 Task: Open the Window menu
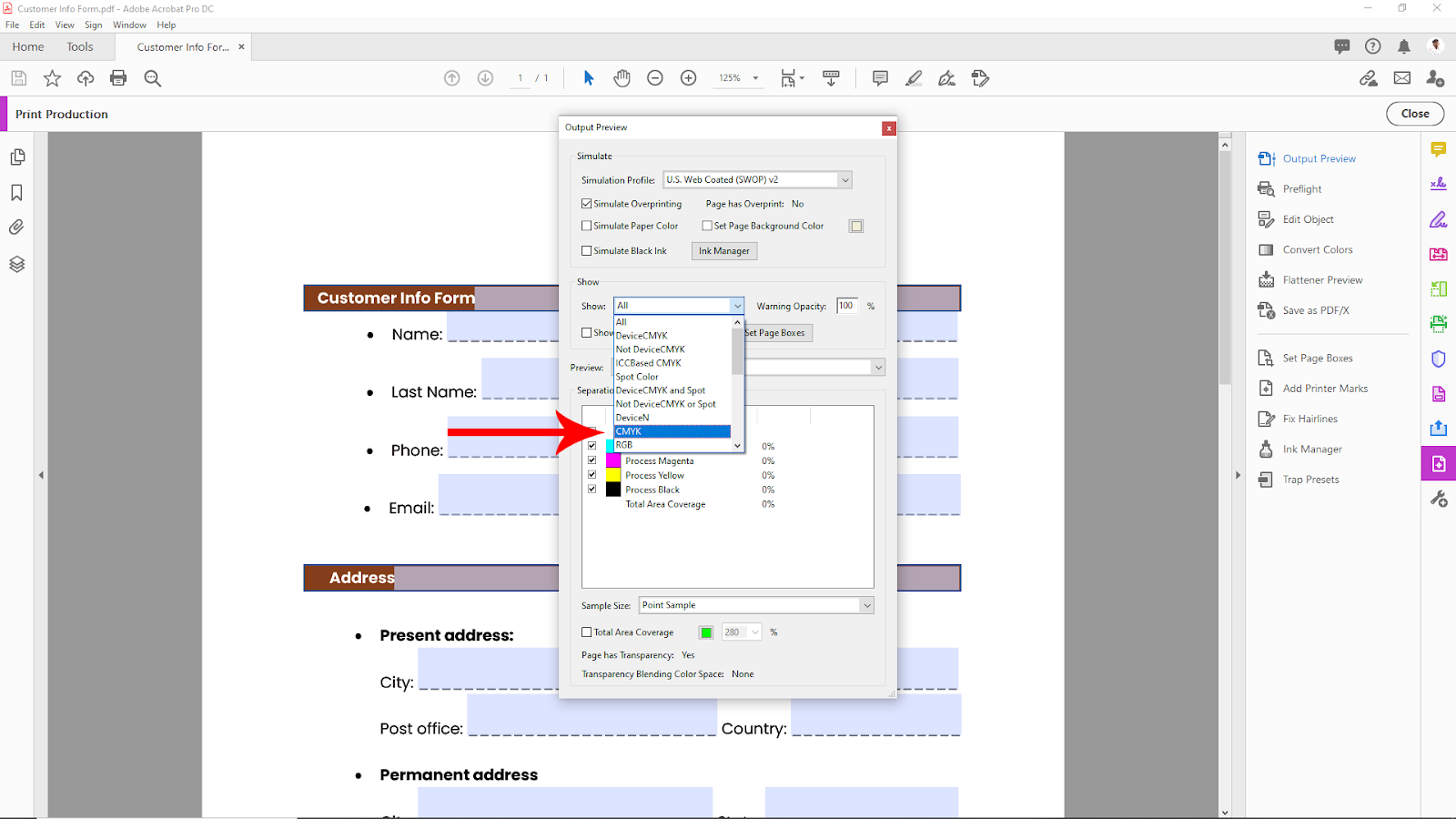pos(129,25)
